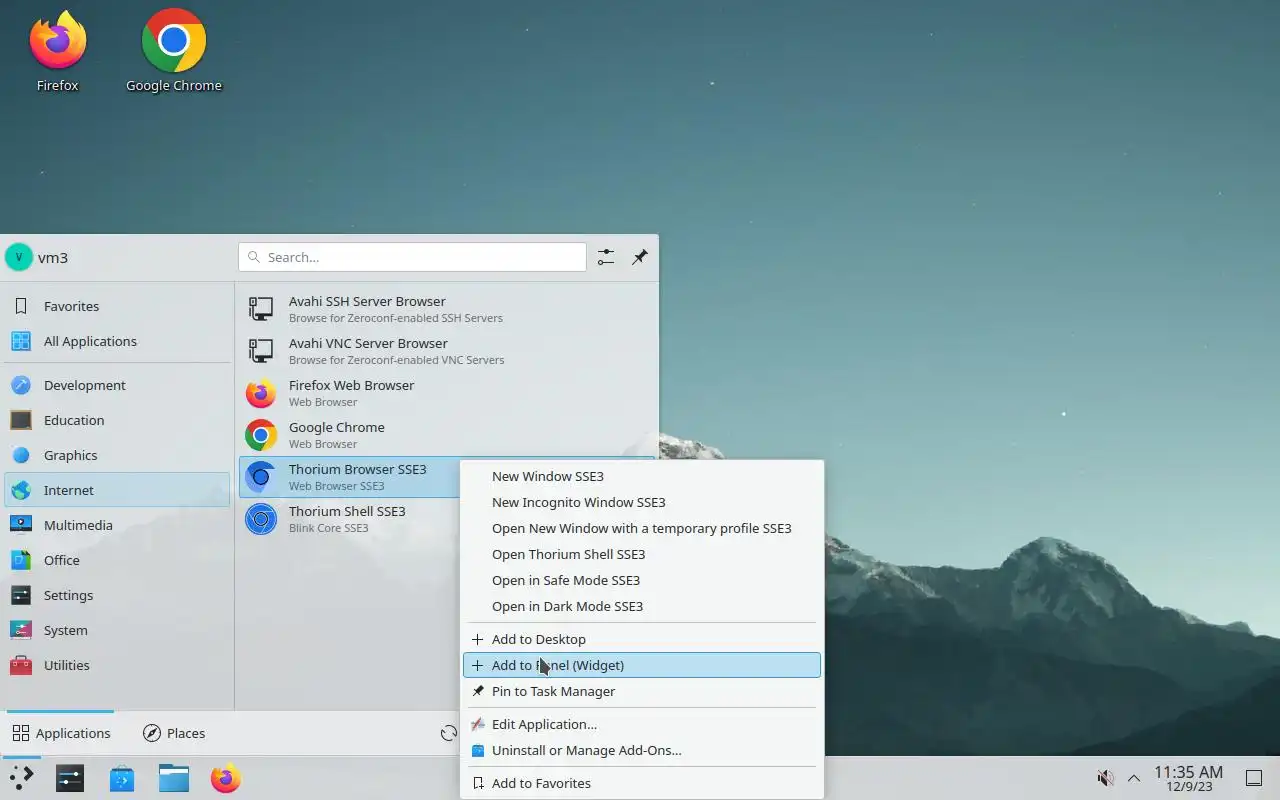The width and height of the screenshot is (1280, 800).
Task: Select Add to Panel (Widget)
Action: (642, 665)
